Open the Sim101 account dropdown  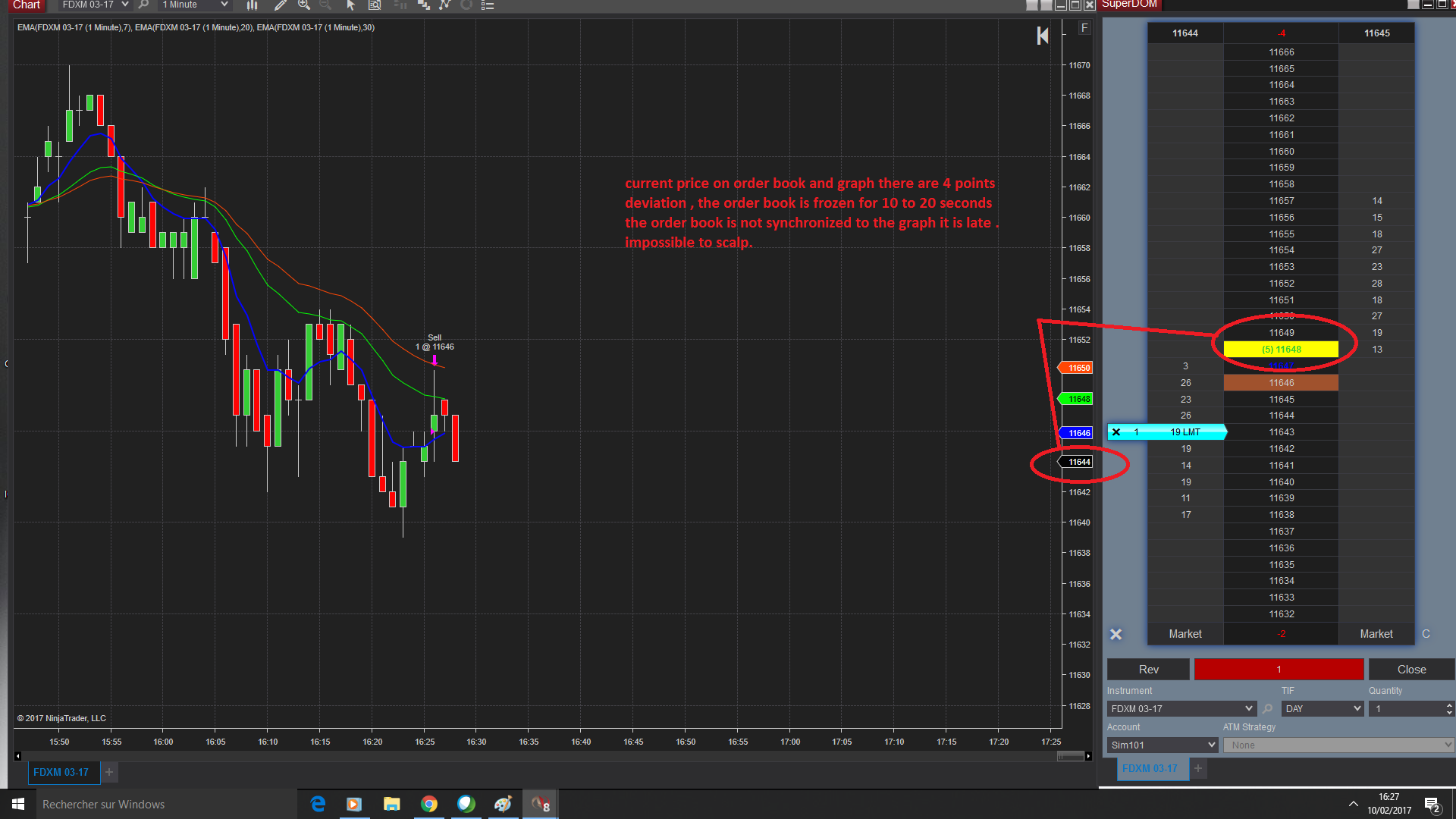(x=1211, y=745)
